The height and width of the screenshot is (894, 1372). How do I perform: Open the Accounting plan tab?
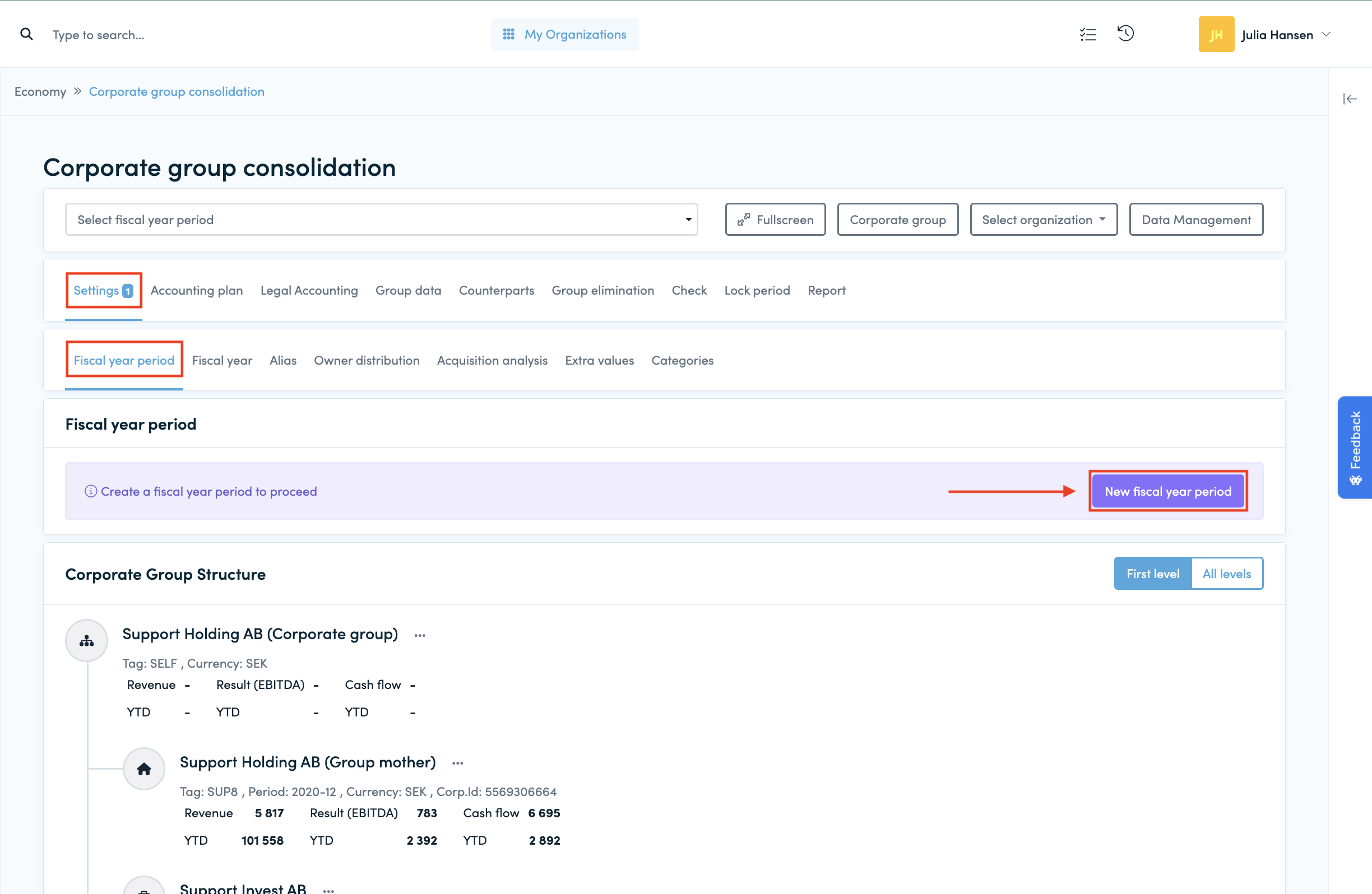197,290
